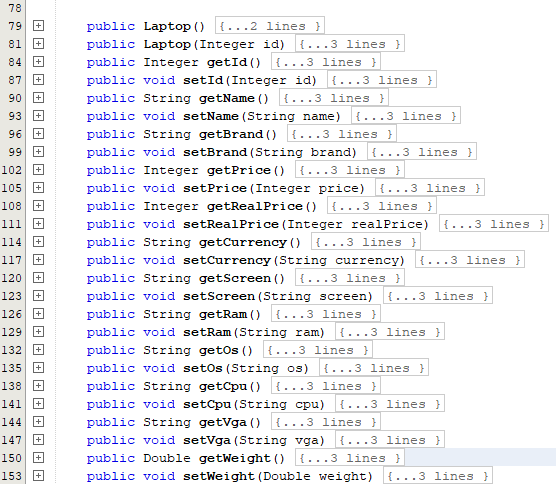Expand the plus box beside setBrand method
Image resolution: width=556 pixels, height=484 pixels.
click(x=38, y=152)
